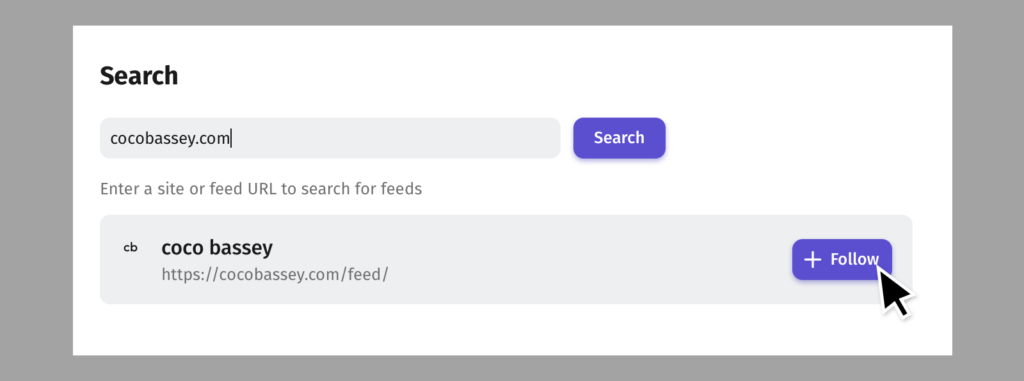Image resolution: width=1024 pixels, height=381 pixels.
Task: Select the coco bassey feed title
Action: pyautogui.click(x=217, y=248)
